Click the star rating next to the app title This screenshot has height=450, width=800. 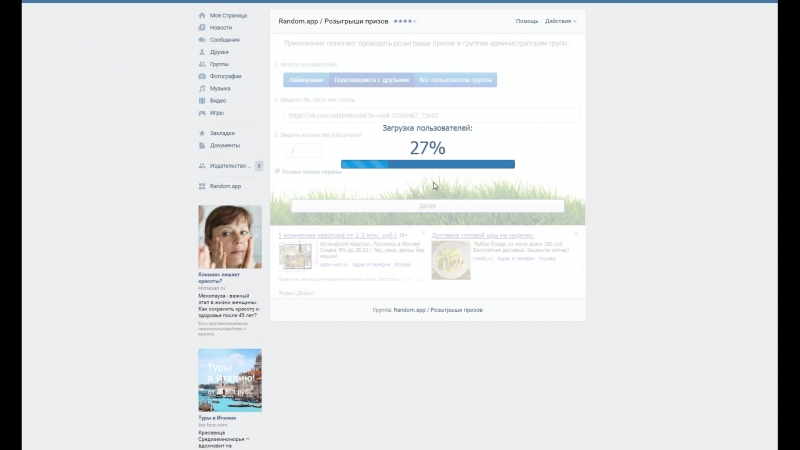[x=405, y=21]
